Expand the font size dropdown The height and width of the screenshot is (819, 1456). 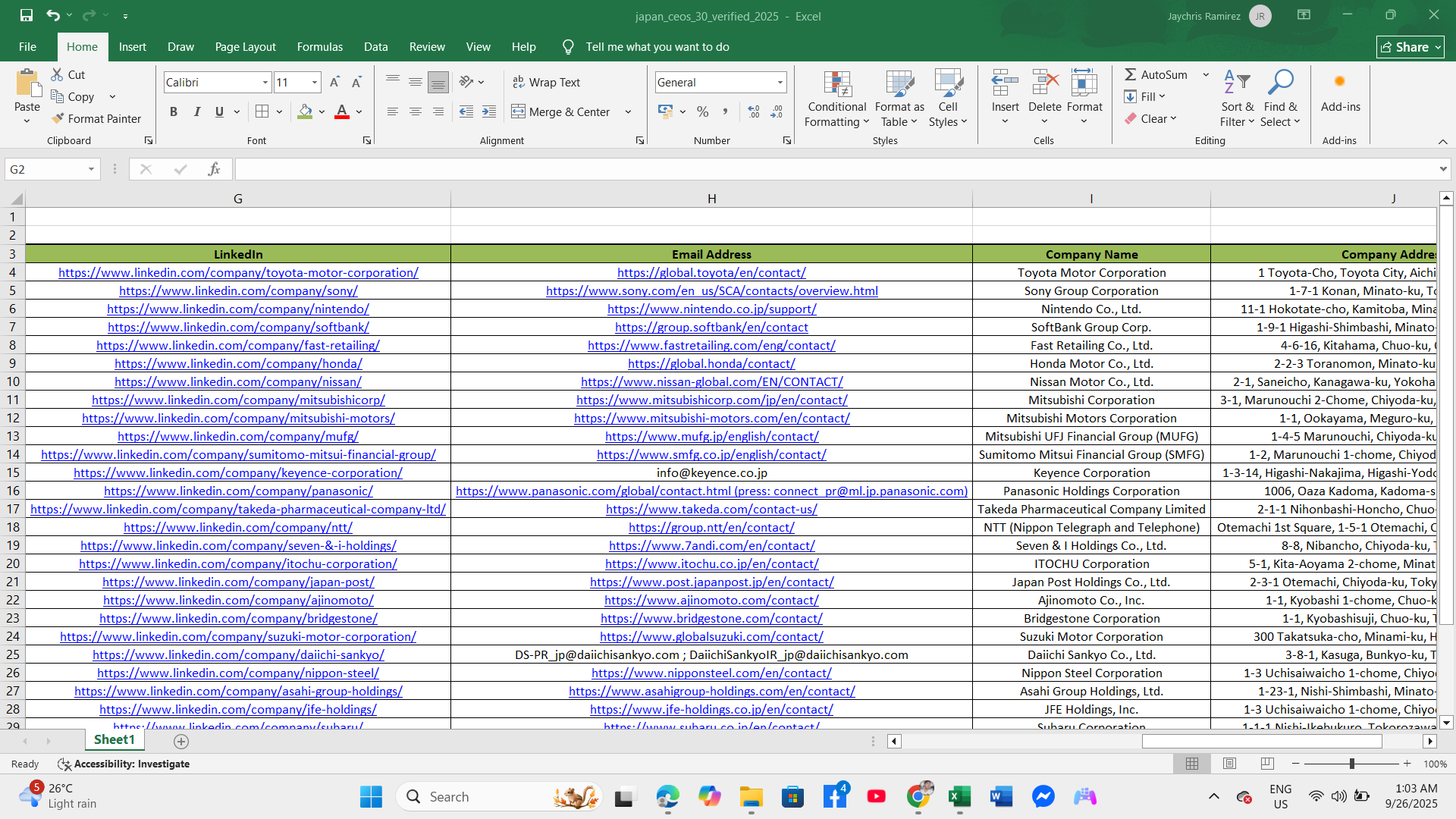click(314, 82)
